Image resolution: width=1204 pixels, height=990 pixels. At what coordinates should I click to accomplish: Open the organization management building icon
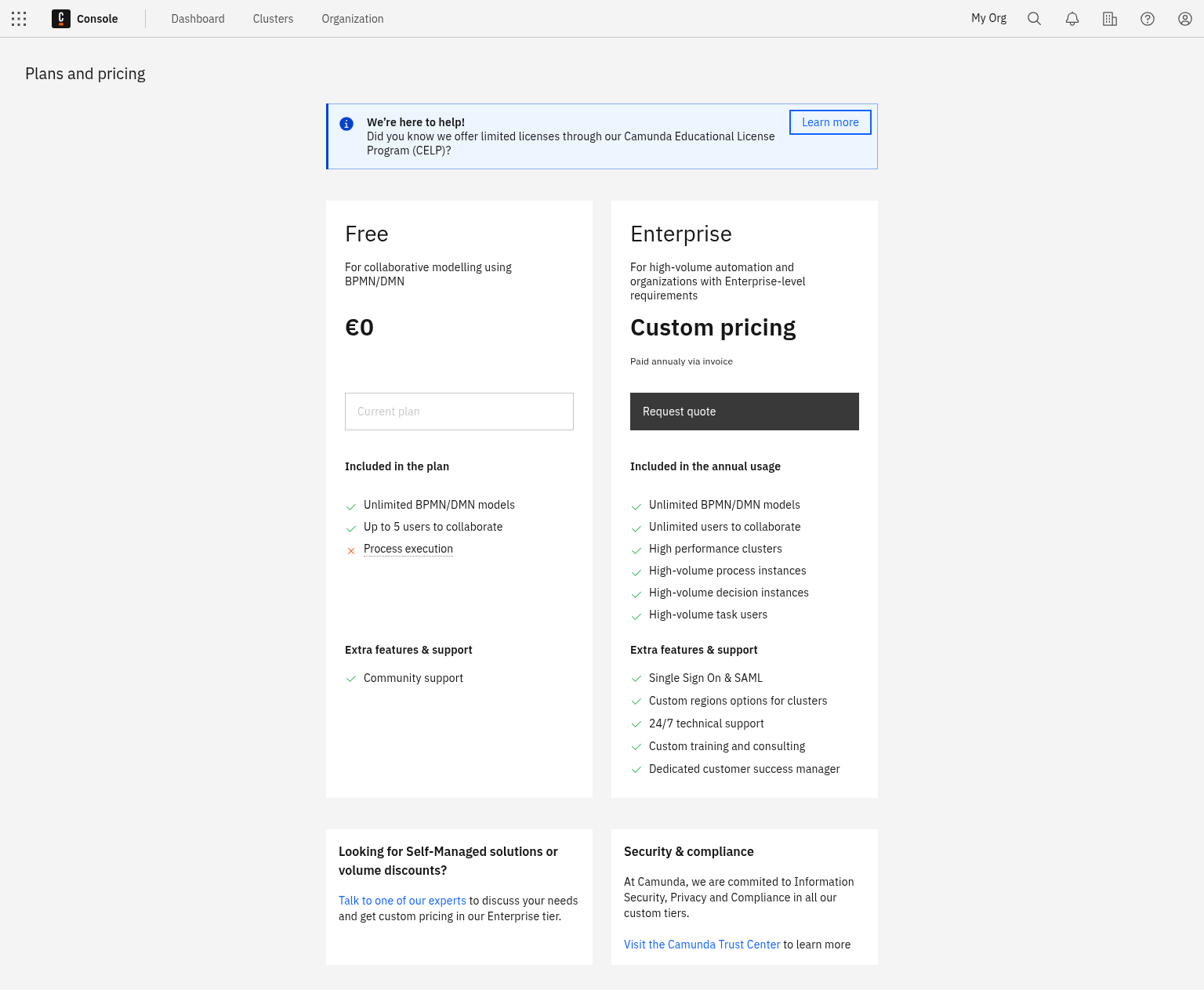coord(1109,18)
